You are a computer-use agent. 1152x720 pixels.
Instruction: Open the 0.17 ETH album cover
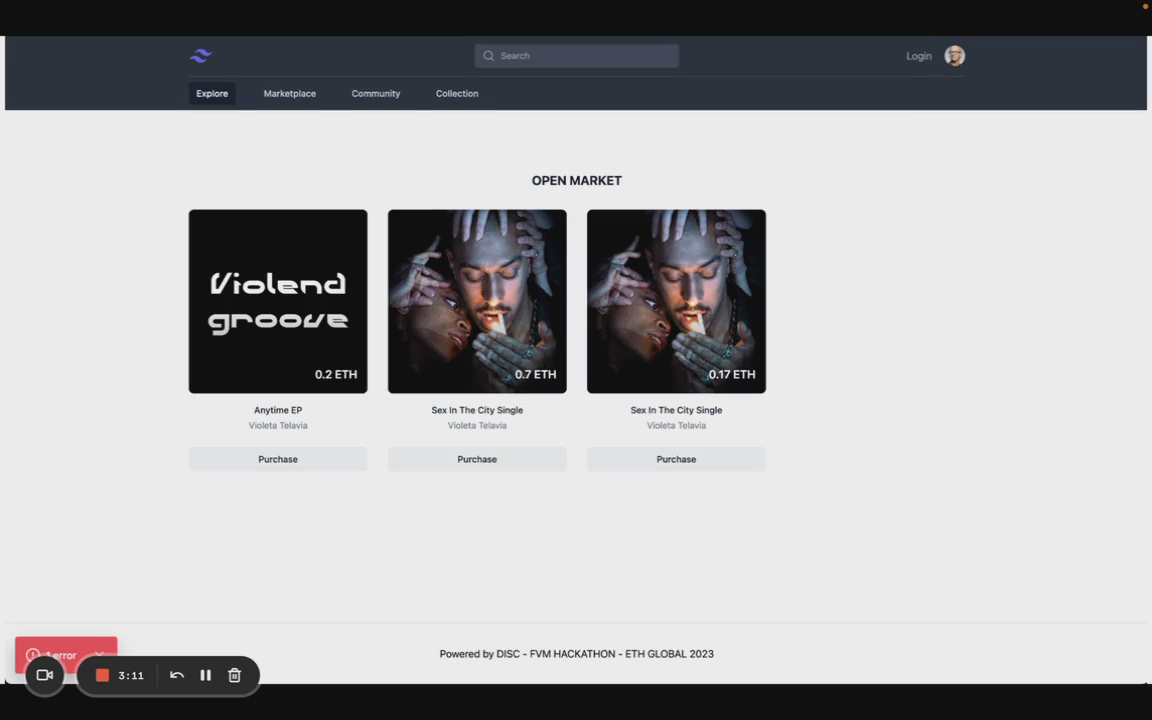pyautogui.click(x=676, y=301)
